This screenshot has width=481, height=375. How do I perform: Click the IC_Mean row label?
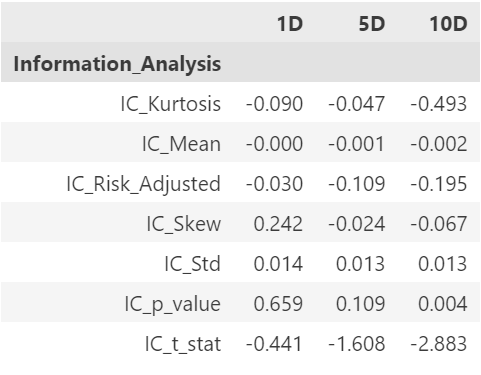click(181, 144)
